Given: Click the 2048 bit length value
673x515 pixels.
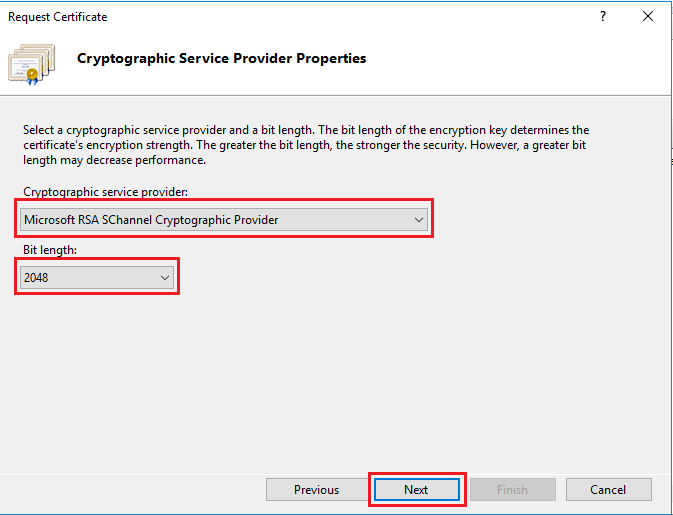Looking at the screenshot, I should point(36,278).
